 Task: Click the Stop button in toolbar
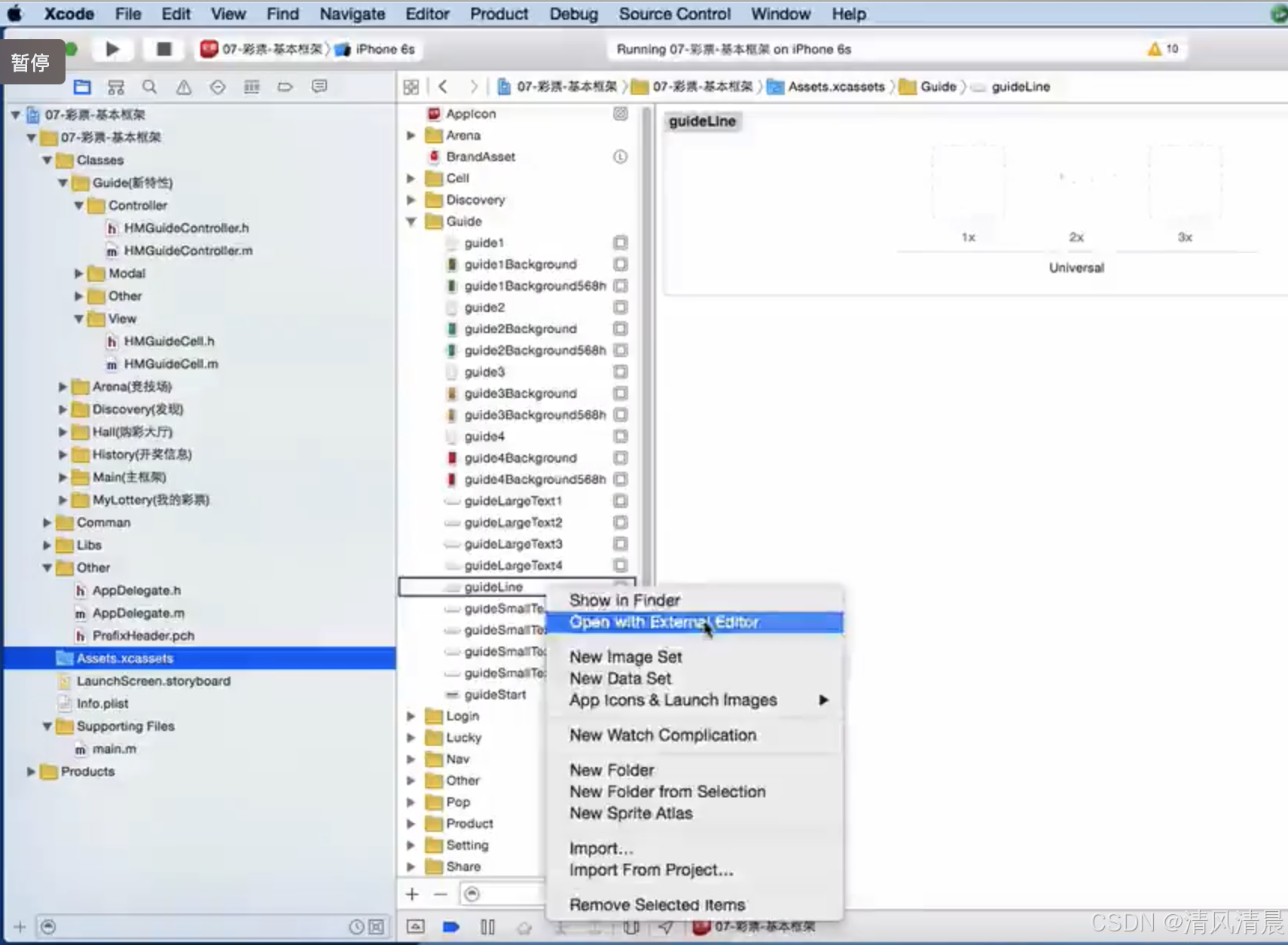(x=163, y=49)
